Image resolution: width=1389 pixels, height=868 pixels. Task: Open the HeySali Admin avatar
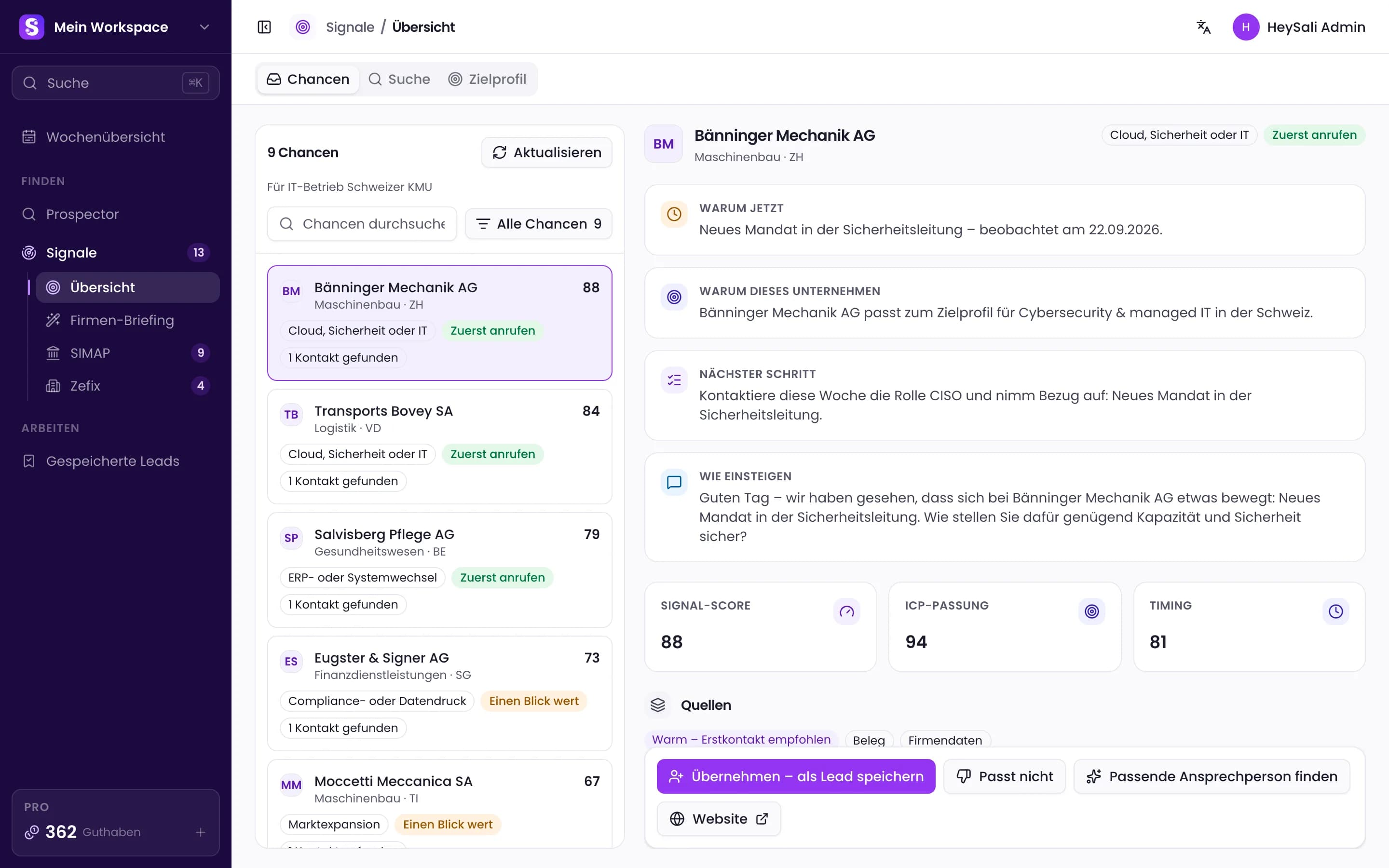click(1245, 27)
